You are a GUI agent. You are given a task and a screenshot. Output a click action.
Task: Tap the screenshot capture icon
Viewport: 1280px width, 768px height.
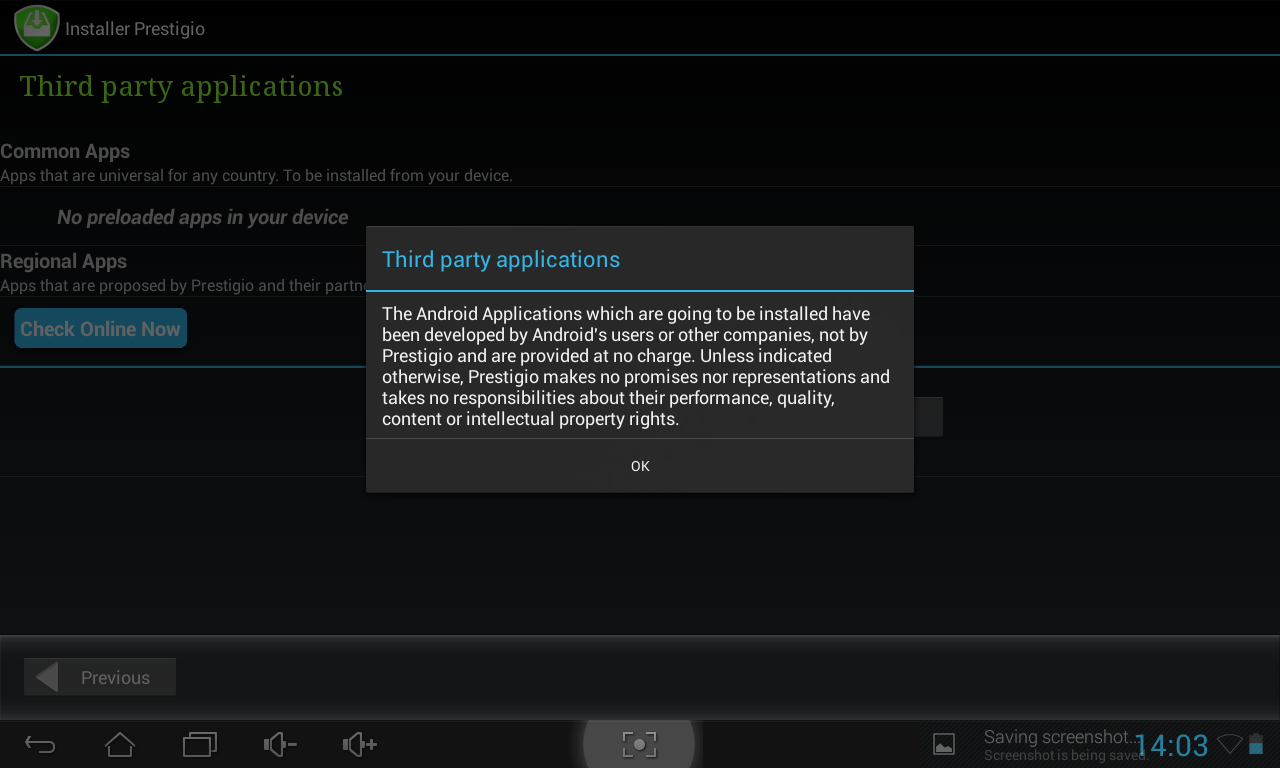click(x=640, y=744)
